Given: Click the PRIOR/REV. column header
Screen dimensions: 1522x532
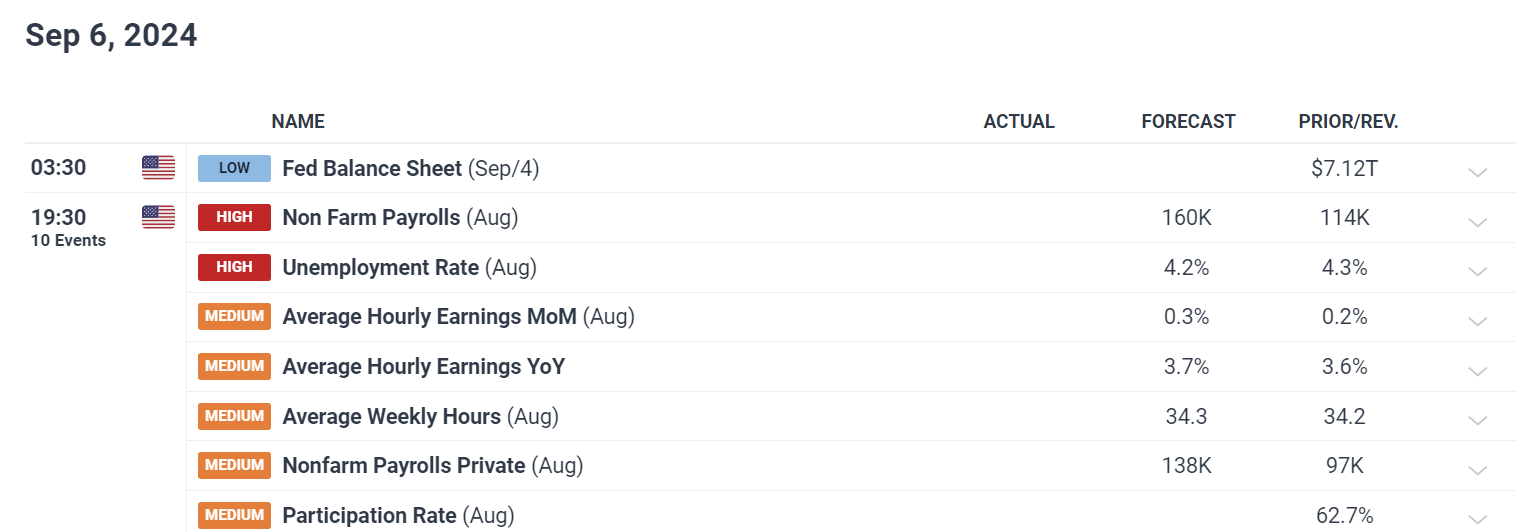Looking at the screenshot, I should point(1348,122).
